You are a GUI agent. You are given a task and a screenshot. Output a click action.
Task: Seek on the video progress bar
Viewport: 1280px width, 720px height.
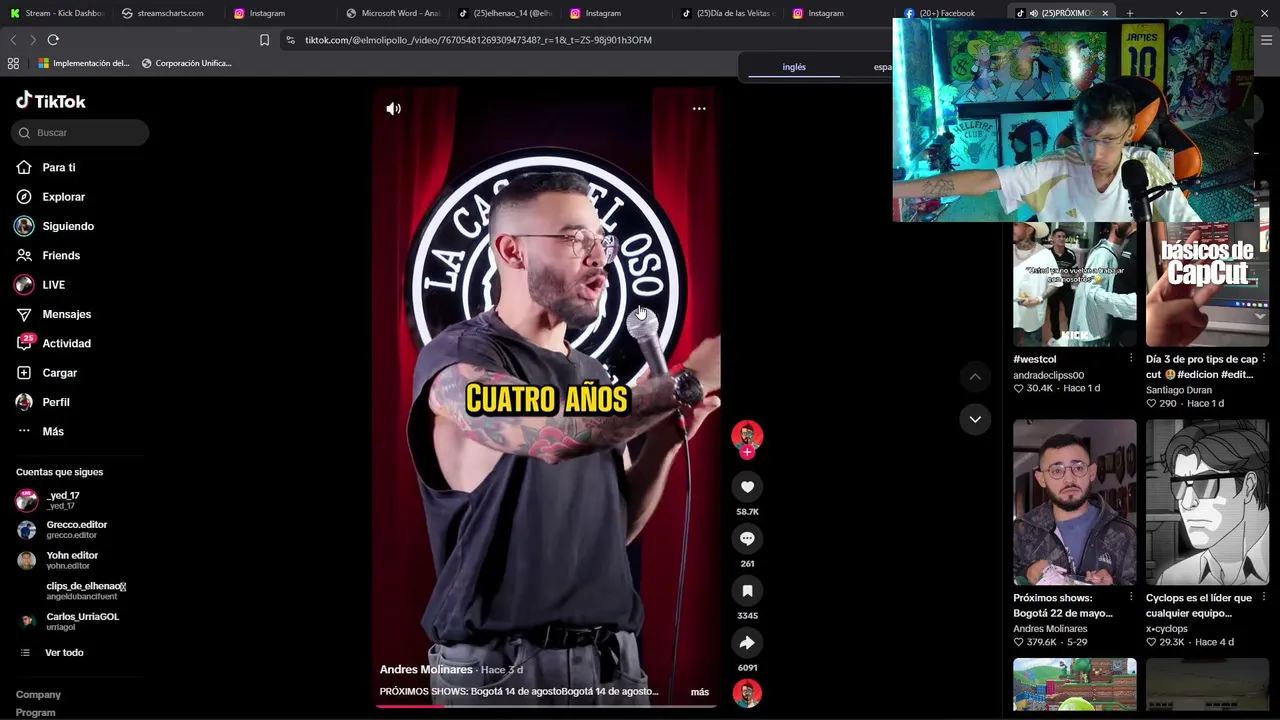546,706
